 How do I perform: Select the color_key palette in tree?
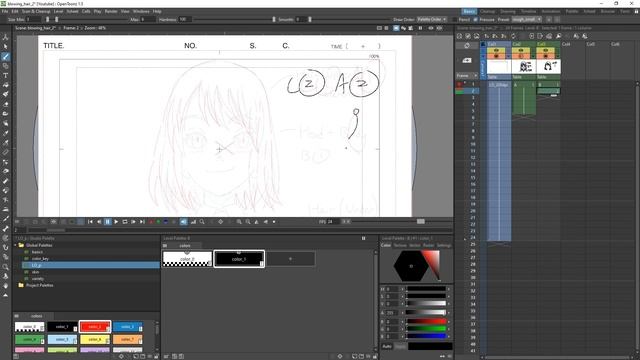pyautogui.click(x=40, y=258)
